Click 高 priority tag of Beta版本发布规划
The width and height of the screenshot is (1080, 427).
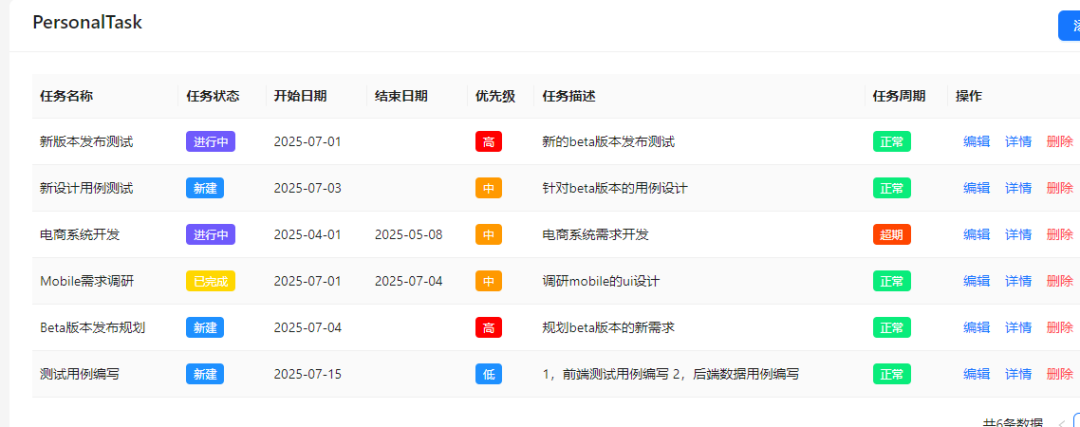(x=488, y=327)
